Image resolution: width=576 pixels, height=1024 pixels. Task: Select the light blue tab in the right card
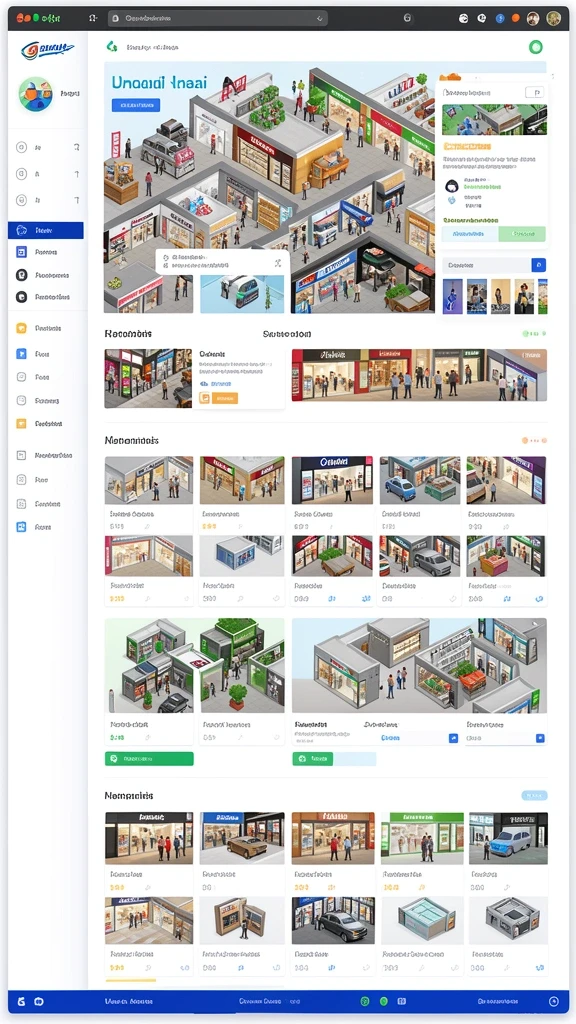coord(470,234)
